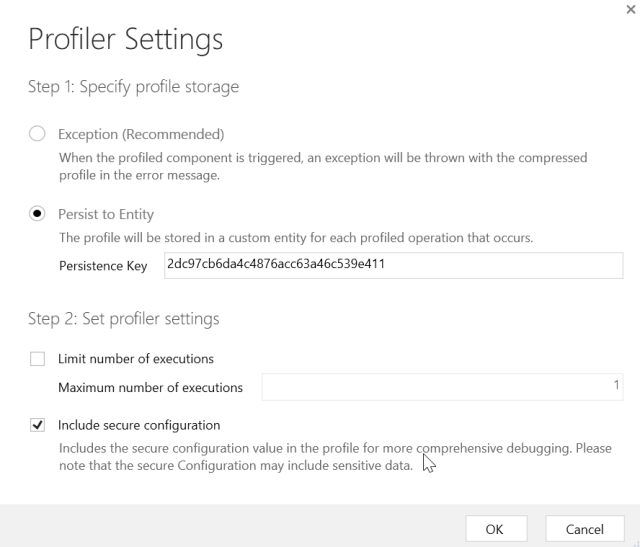Click the "Persistence Key" field label
The height and width of the screenshot is (547, 640).
pos(103,266)
